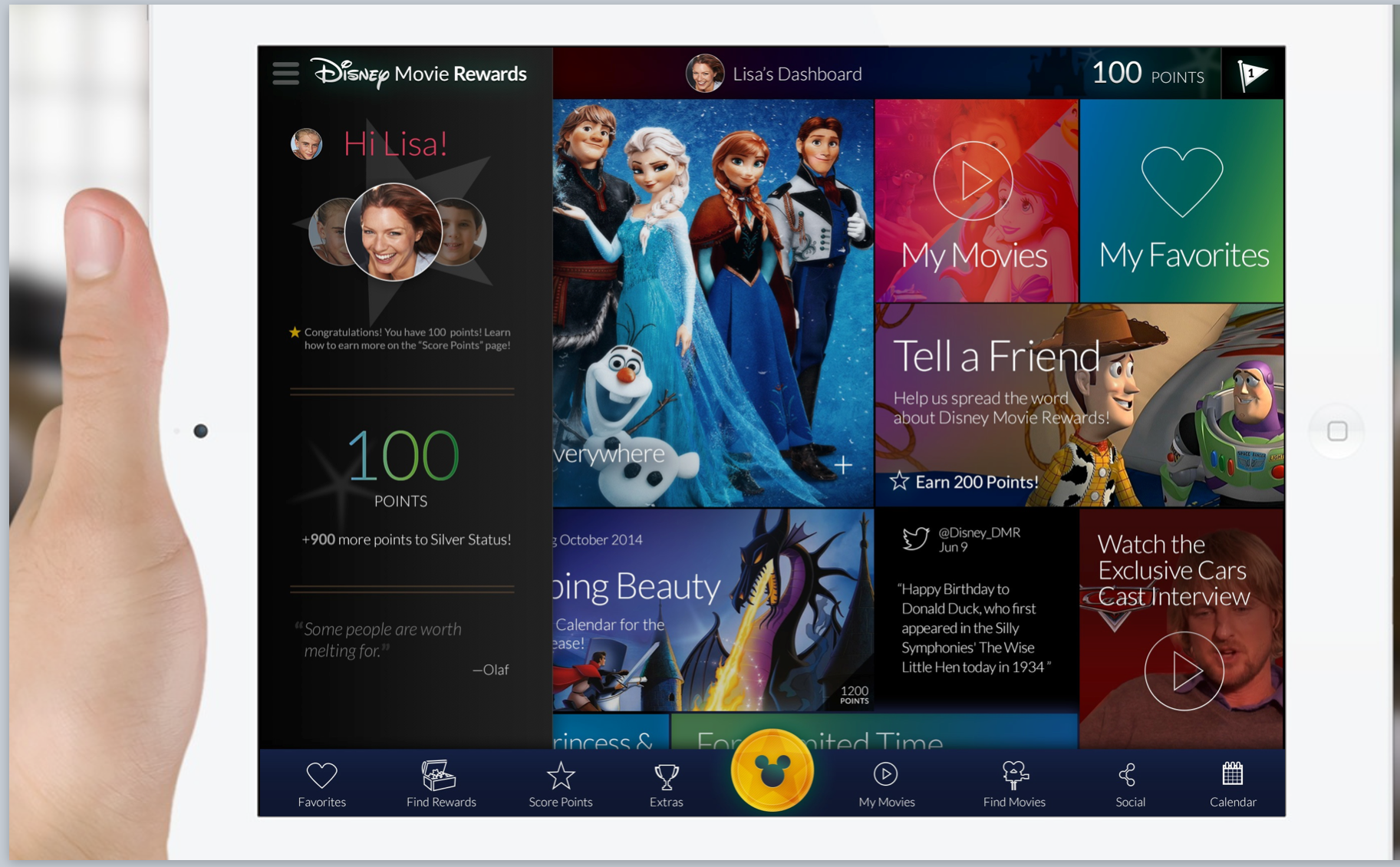Screen dimensions: 1400x867
Task: Tap the plus icon on Frozen tile
Action: [843, 465]
